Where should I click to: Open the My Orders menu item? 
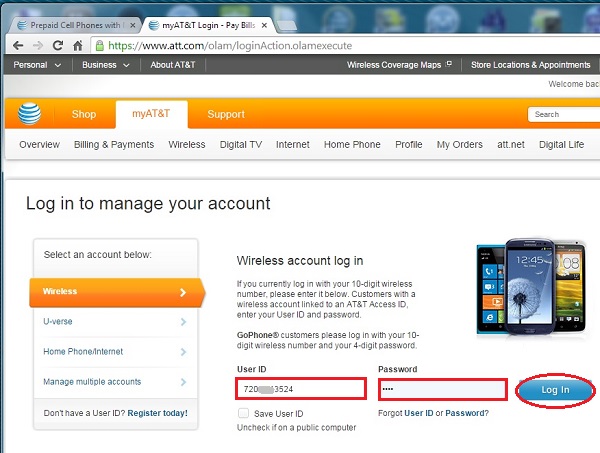click(460, 144)
